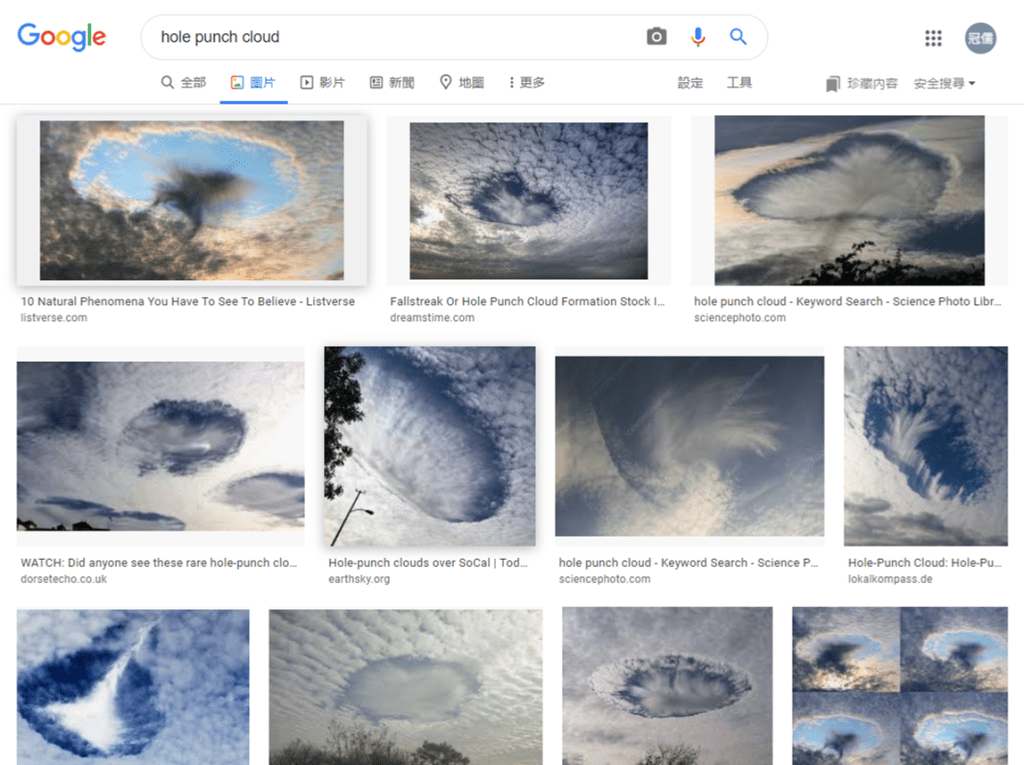
Task: Toggle the 工具 tools panel
Action: coord(739,83)
